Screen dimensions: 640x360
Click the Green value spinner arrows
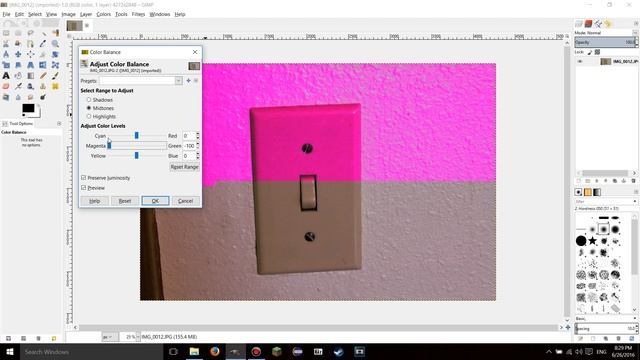point(198,146)
